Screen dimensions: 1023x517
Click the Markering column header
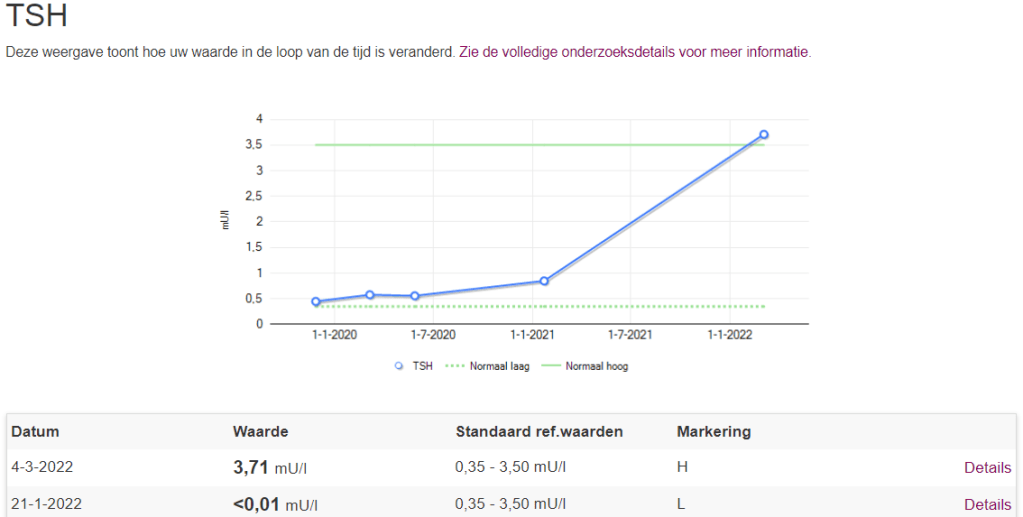[x=713, y=432]
